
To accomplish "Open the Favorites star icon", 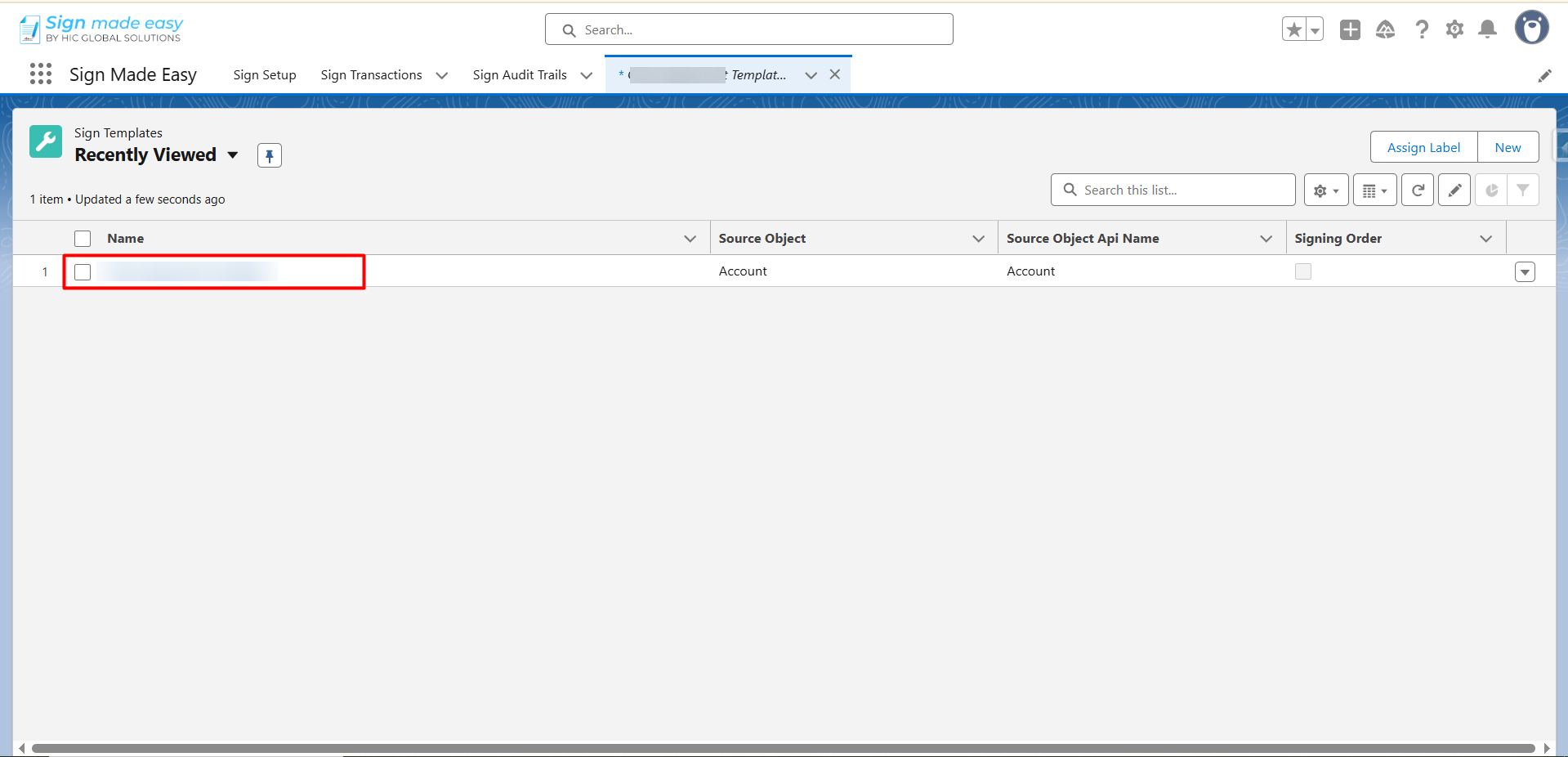I will pos(1293,29).
